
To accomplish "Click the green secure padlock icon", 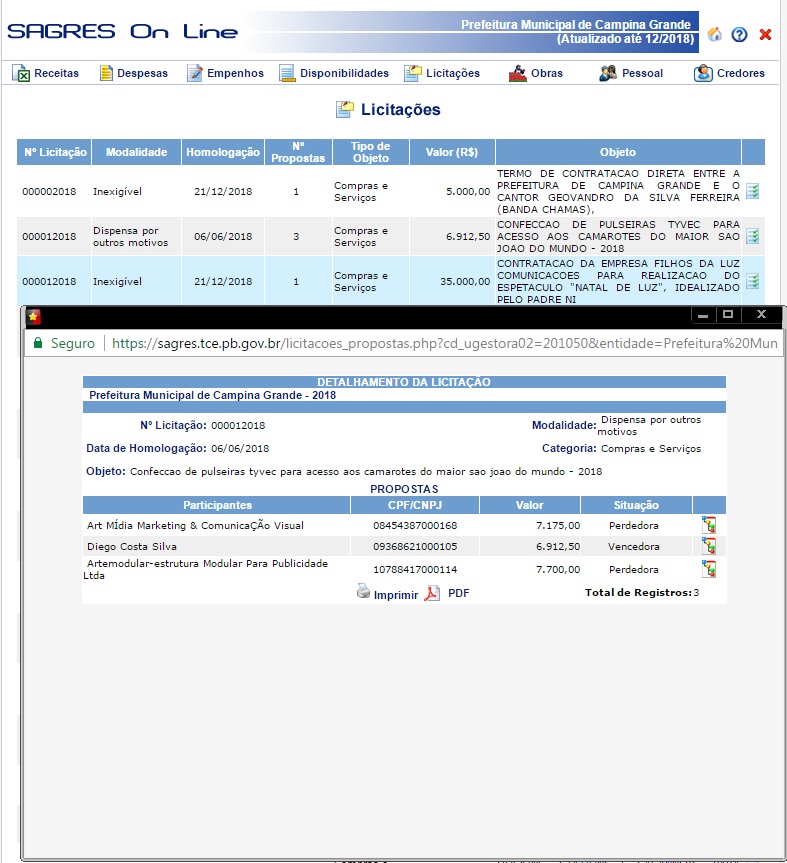I will 38,343.
